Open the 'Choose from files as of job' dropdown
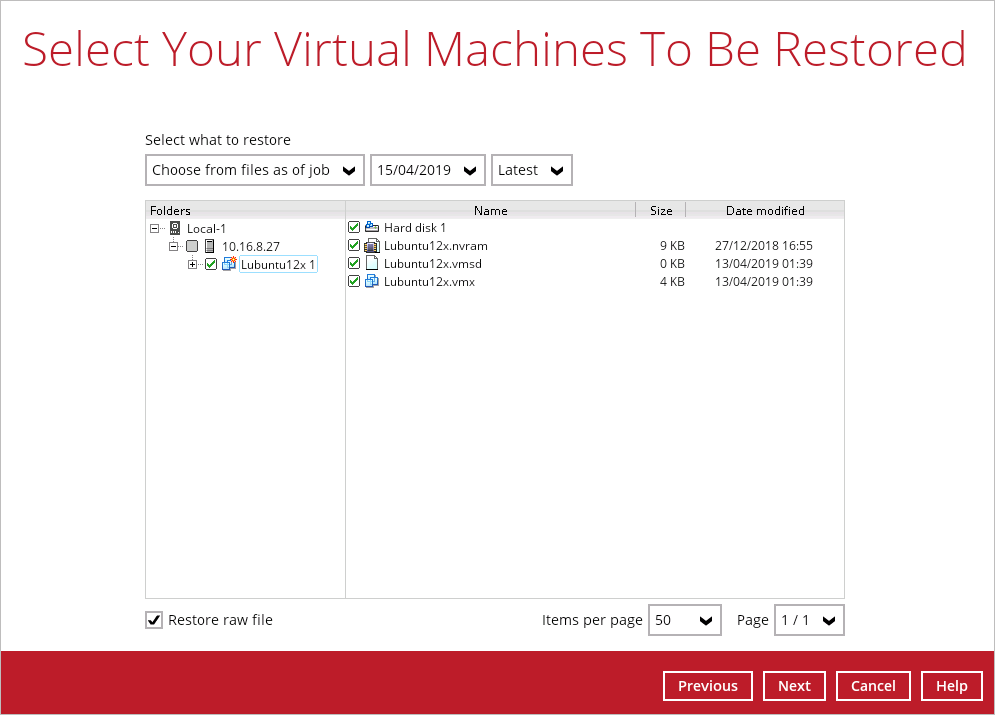 (255, 170)
